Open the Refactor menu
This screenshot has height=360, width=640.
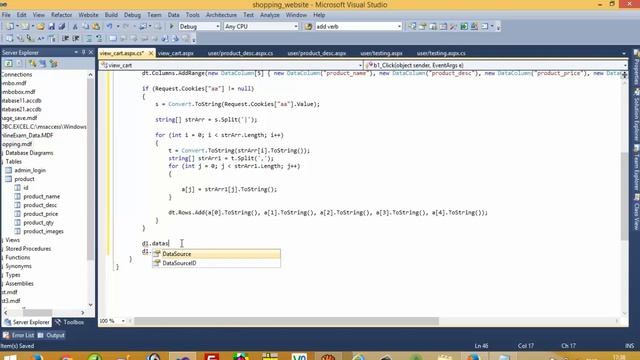(61, 15)
